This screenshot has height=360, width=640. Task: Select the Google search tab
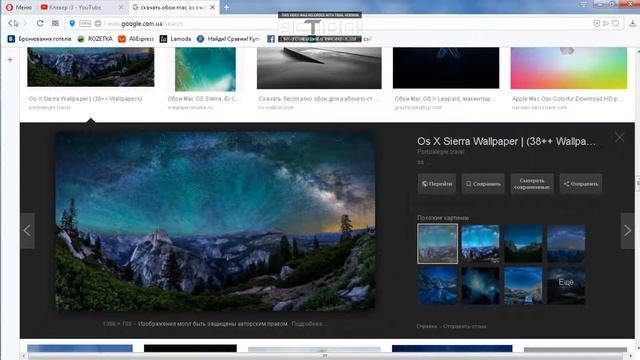coord(170,7)
